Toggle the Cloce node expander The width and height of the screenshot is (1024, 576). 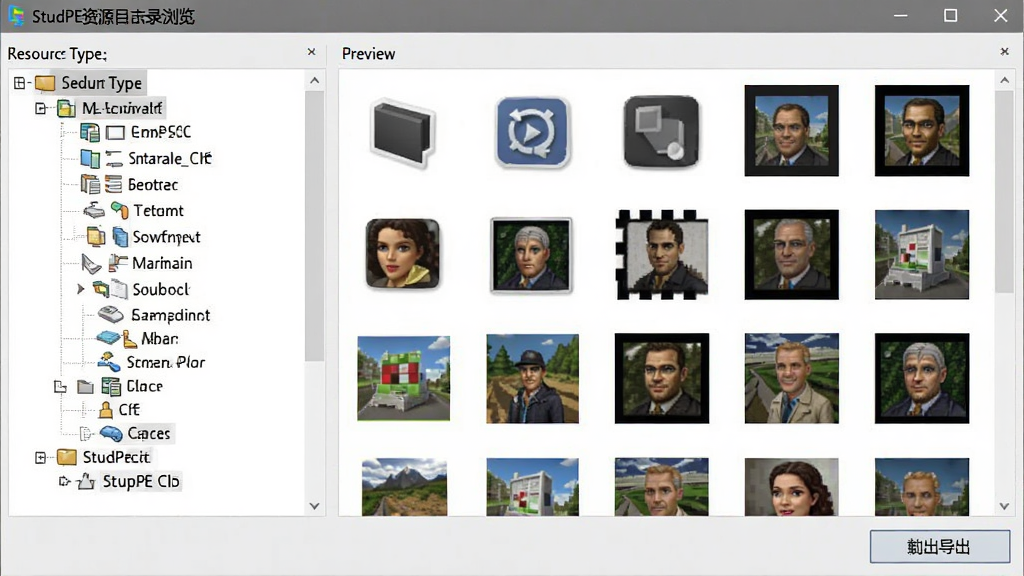point(60,387)
